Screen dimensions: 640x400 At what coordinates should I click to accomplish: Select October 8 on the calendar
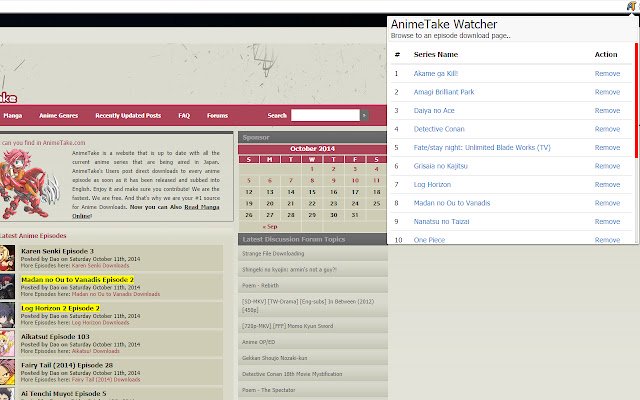pos(312,180)
